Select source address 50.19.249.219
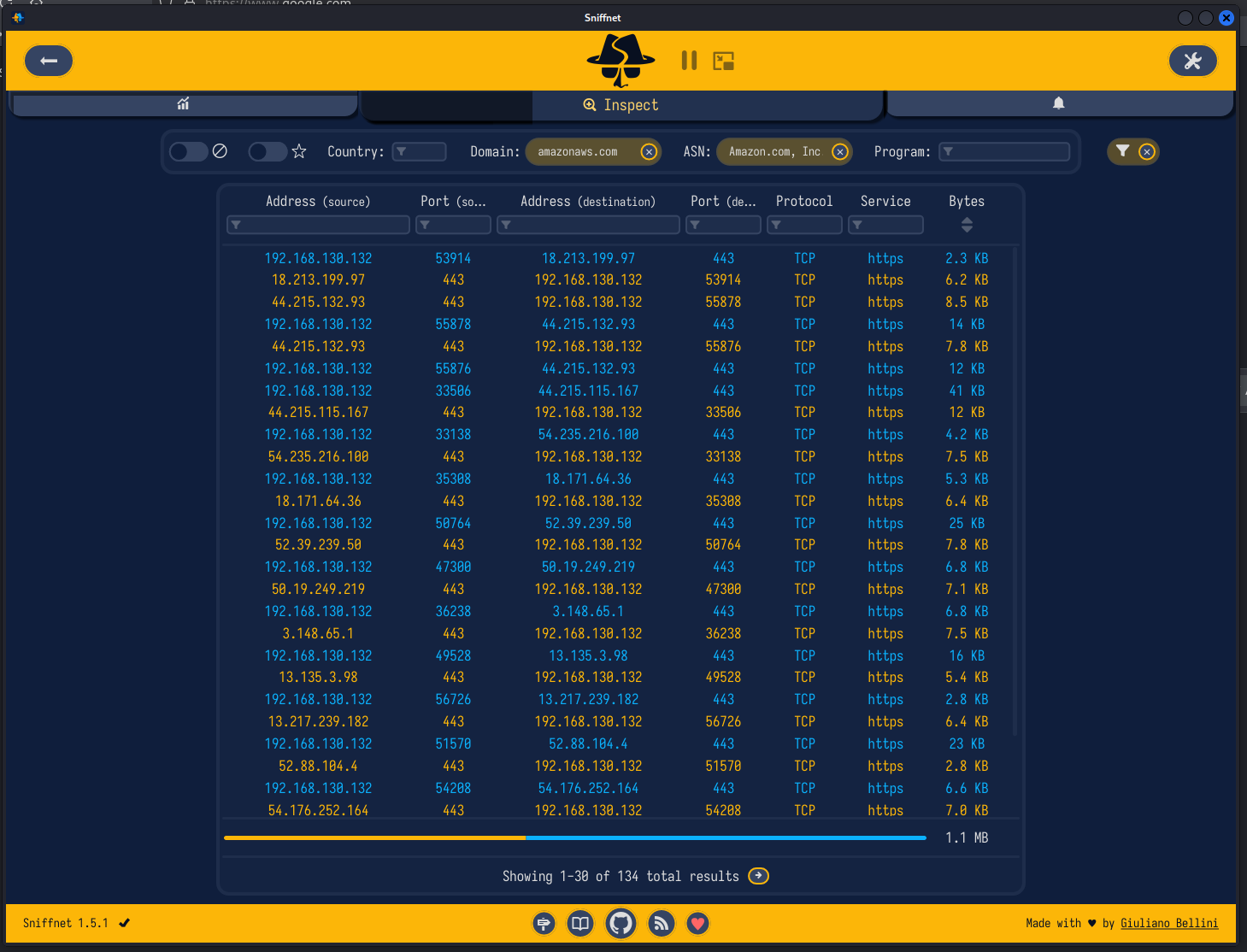This screenshot has height=952, width=1247. click(318, 589)
